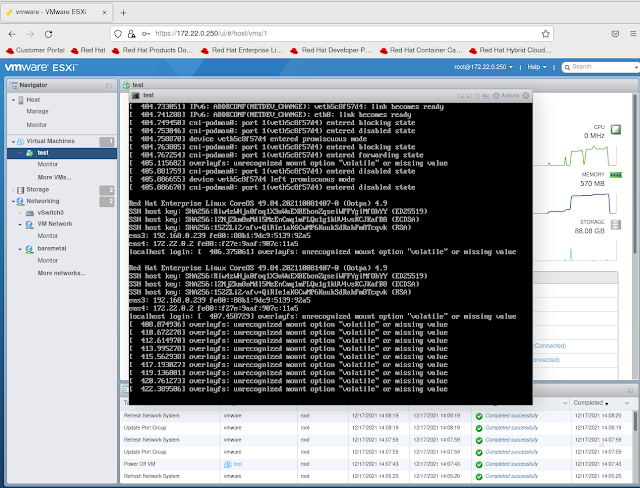Image resolution: width=640 pixels, height=488 pixels.
Task: Open the browser hamburger menu
Action: tap(633, 34)
